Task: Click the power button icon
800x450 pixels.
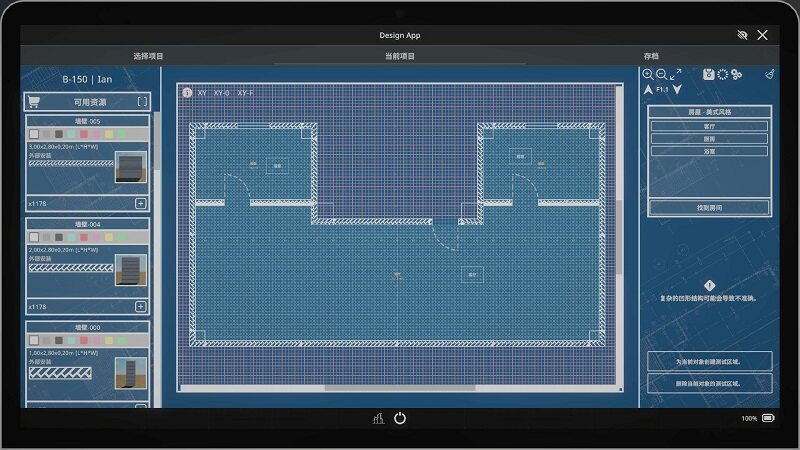Action: pyautogui.click(x=400, y=418)
